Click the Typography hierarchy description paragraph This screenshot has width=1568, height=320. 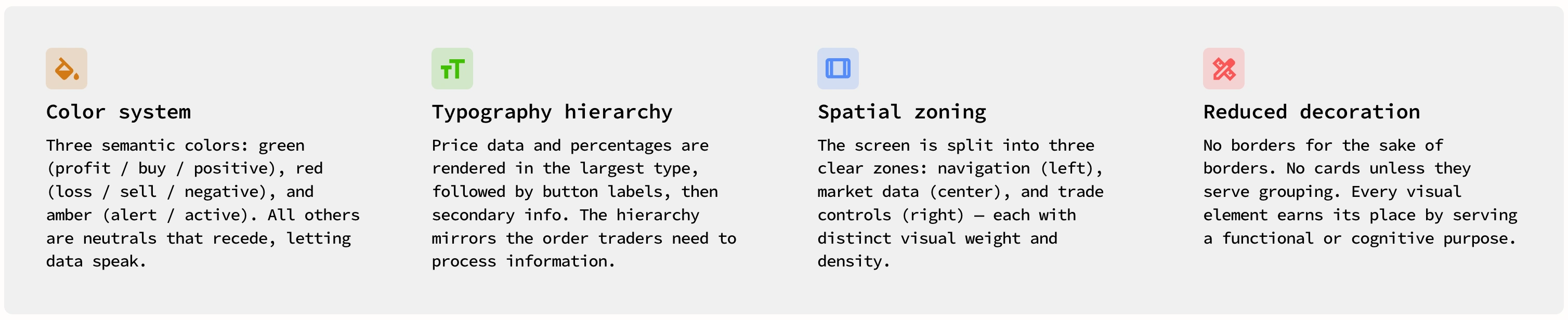tap(584, 203)
